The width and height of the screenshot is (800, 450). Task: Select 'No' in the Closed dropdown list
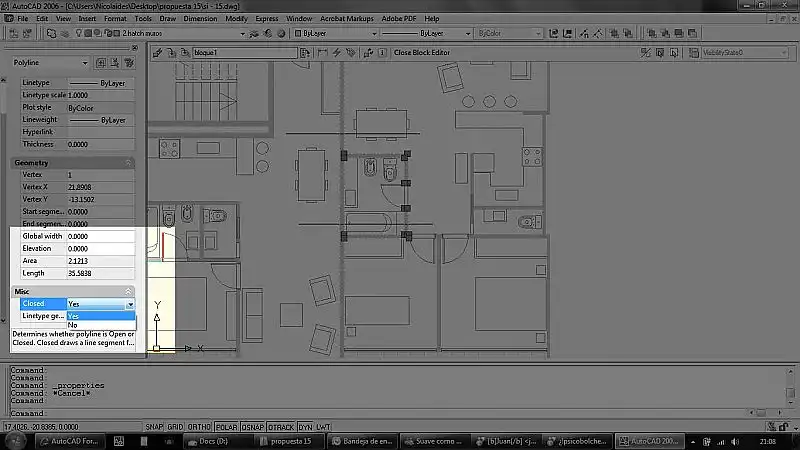73,325
